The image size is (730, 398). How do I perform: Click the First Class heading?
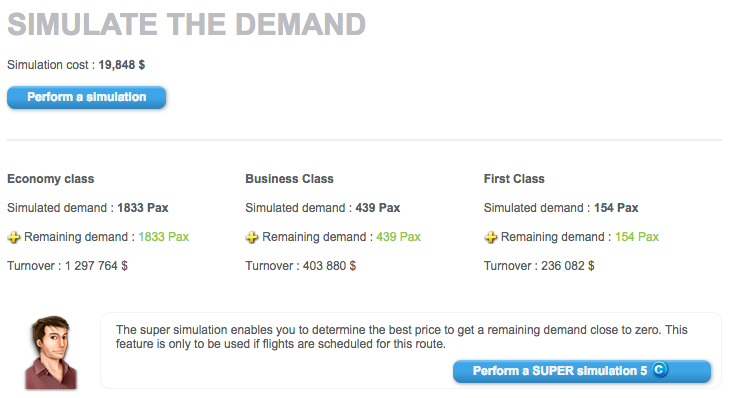[514, 179]
